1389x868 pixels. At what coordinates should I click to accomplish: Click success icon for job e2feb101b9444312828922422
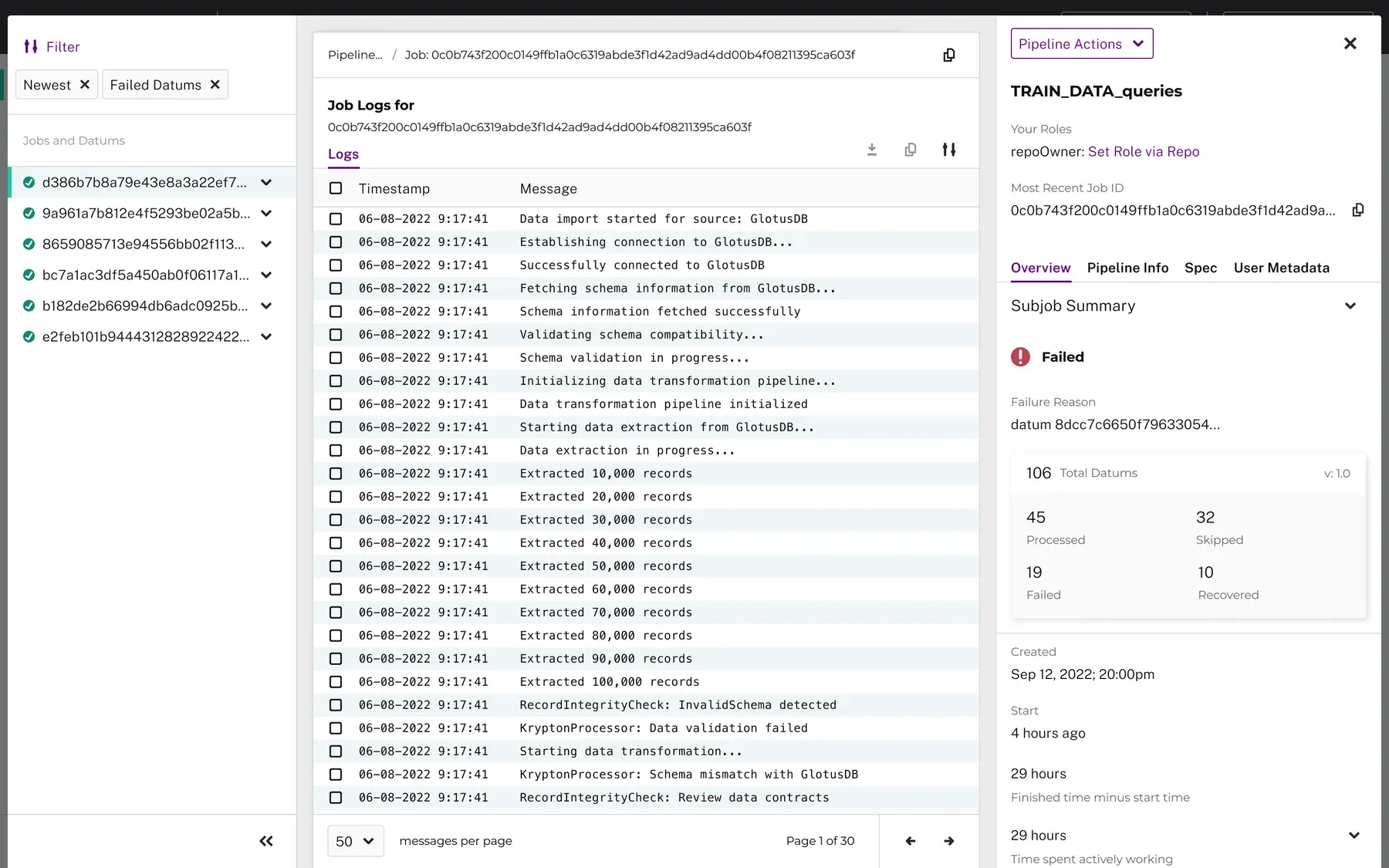29,336
